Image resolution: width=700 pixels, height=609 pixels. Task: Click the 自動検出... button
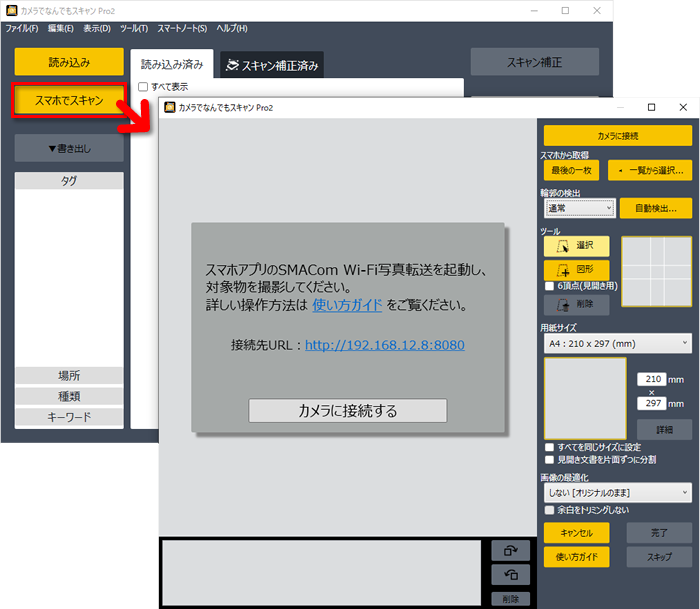click(x=656, y=209)
